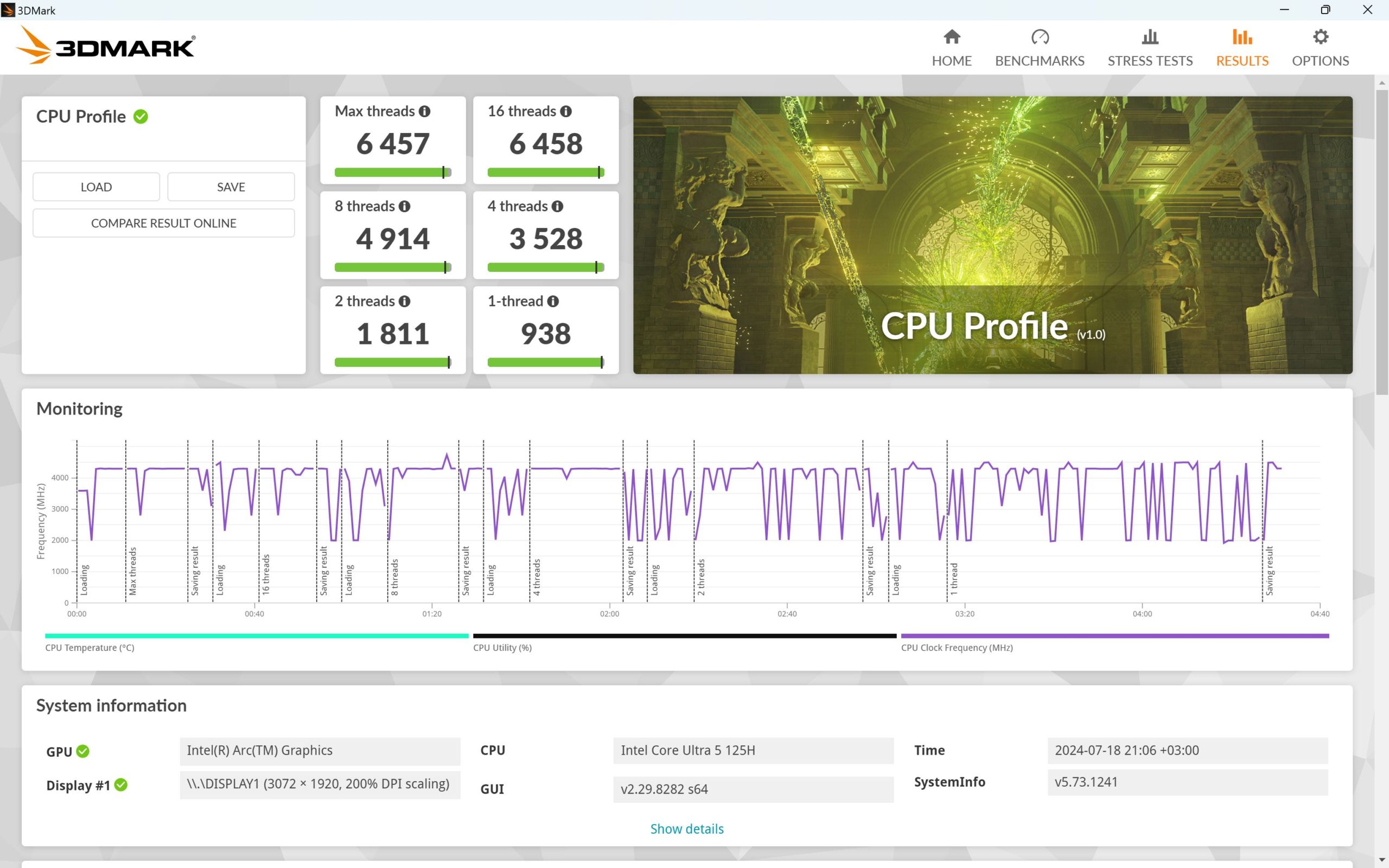1389x868 pixels.
Task: Click info icon next to Max threads
Action: tap(424, 111)
